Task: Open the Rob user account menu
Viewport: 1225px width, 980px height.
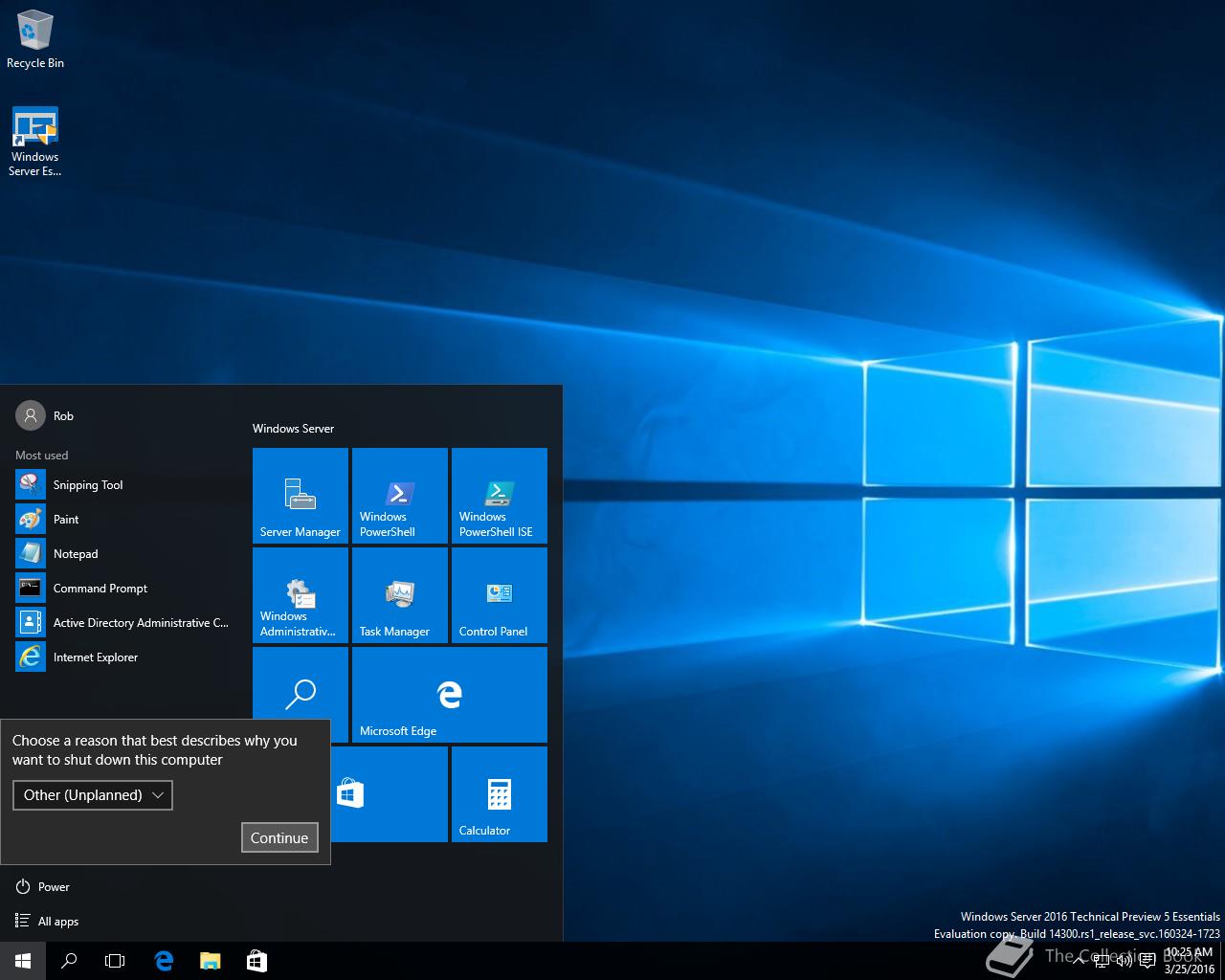Action: pos(45,415)
